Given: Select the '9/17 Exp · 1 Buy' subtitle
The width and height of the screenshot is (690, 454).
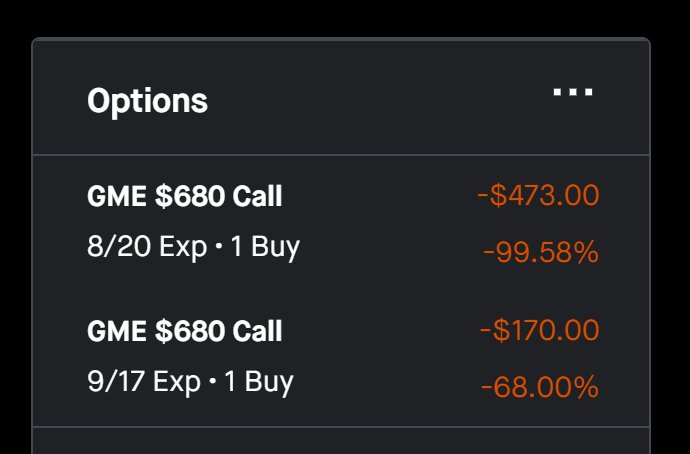Looking at the screenshot, I should 191,382.
